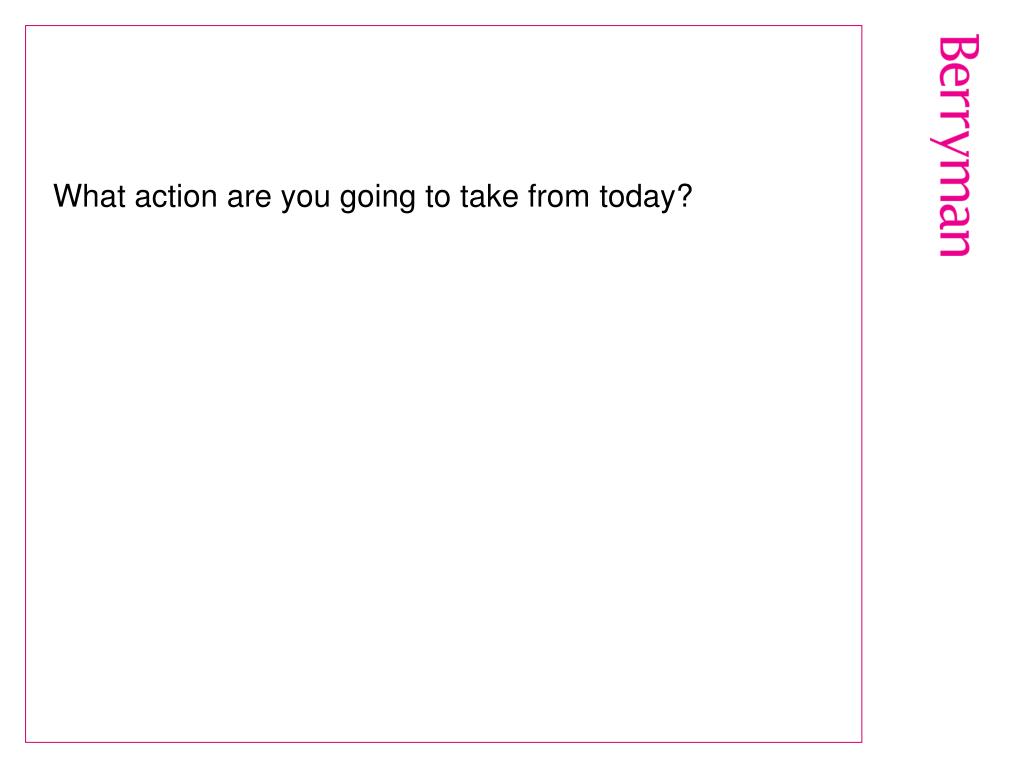The height and width of the screenshot is (768, 1024).
Task: Click the word "from" in the sentence
Action: (558, 196)
